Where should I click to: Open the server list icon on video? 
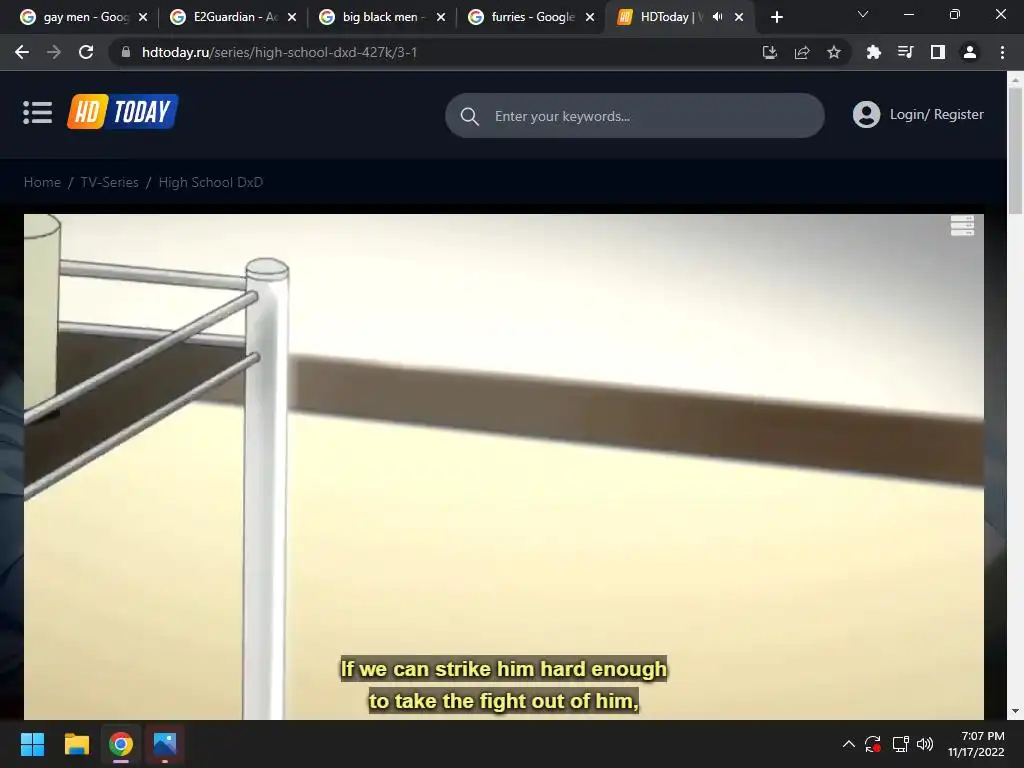962,225
